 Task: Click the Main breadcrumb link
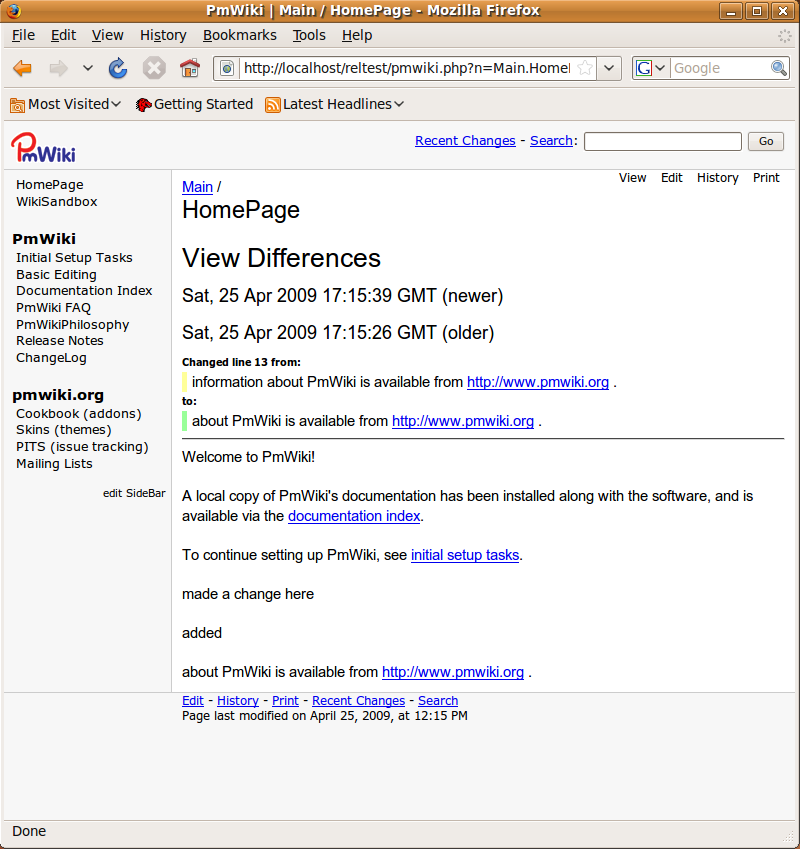(x=197, y=187)
